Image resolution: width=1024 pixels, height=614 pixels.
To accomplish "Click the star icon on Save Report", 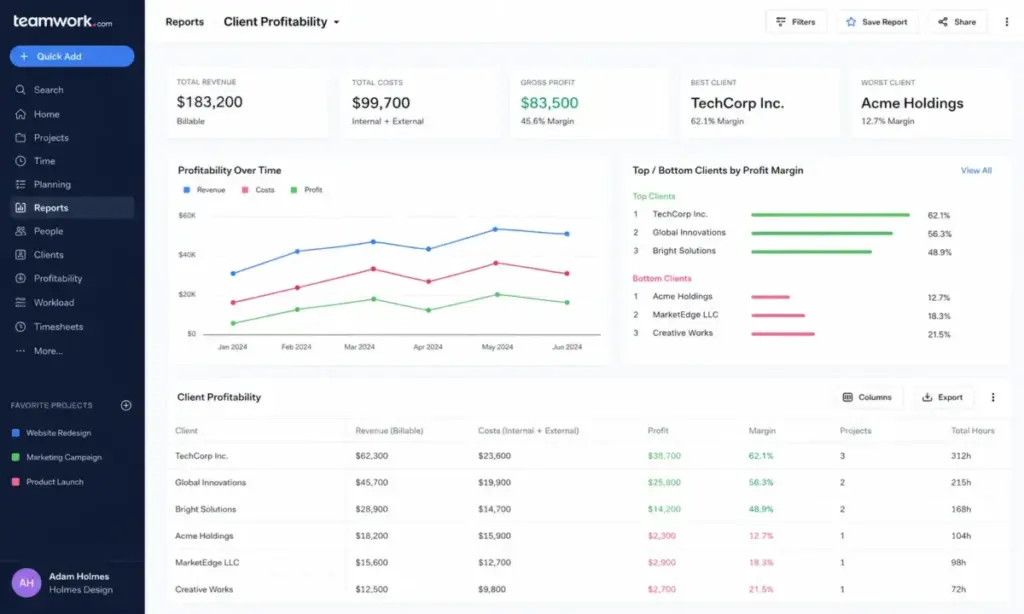I will click(x=851, y=22).
